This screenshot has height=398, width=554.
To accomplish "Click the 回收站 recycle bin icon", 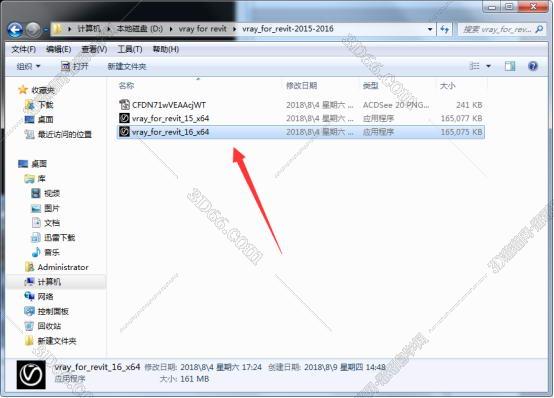I will pos(29,326).
